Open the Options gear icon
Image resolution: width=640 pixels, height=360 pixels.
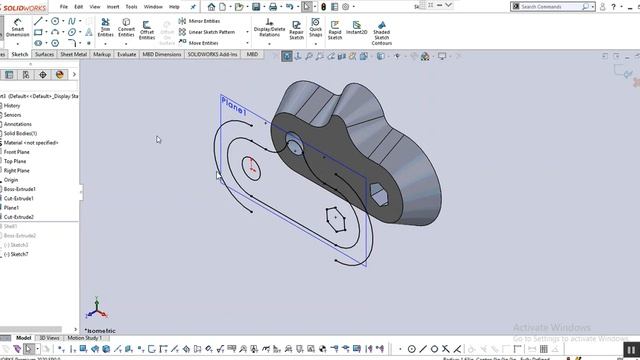pyautogui.click(x=346, y=7)
